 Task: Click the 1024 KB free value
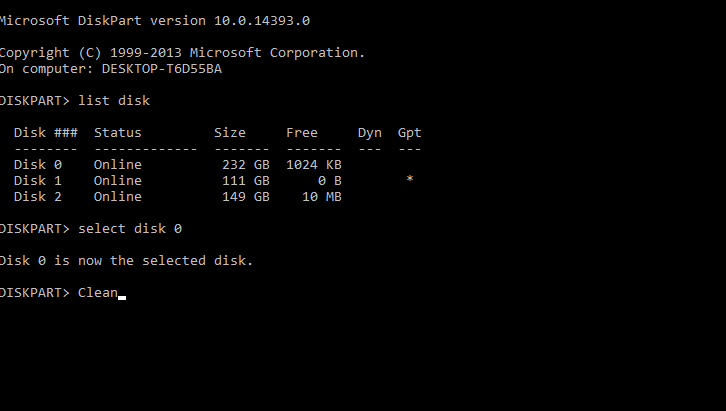[313, 165]
